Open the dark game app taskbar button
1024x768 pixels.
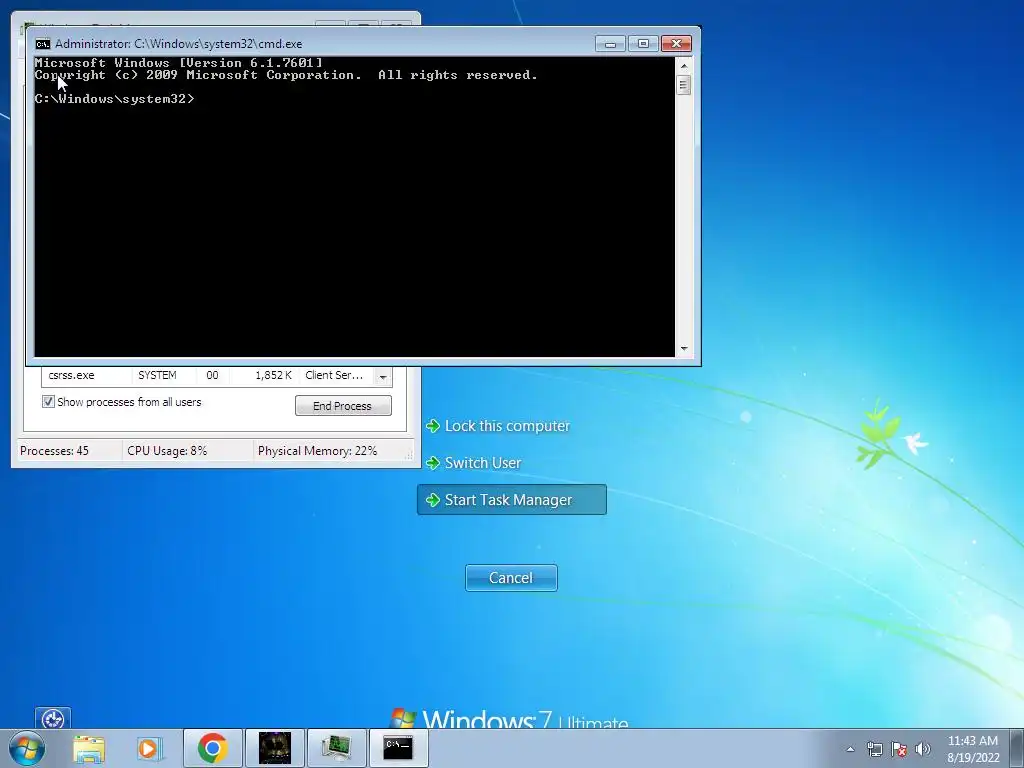click(x=275, y=748)
